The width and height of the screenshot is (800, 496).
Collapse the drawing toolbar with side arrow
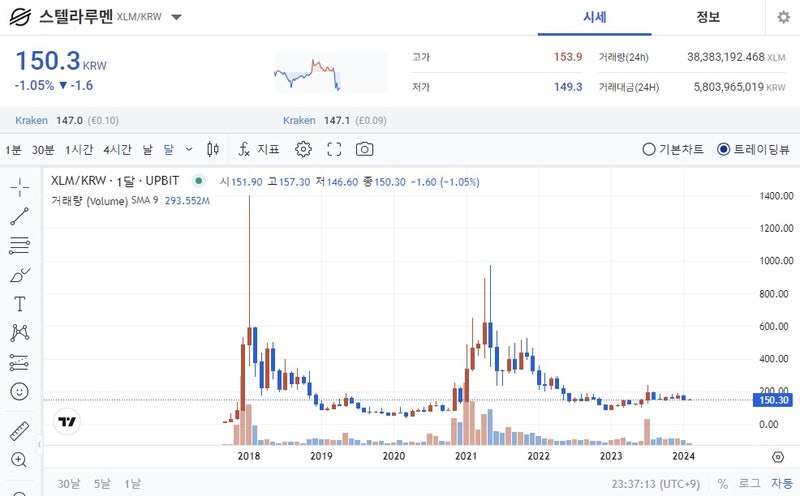(x=39, y=444)
